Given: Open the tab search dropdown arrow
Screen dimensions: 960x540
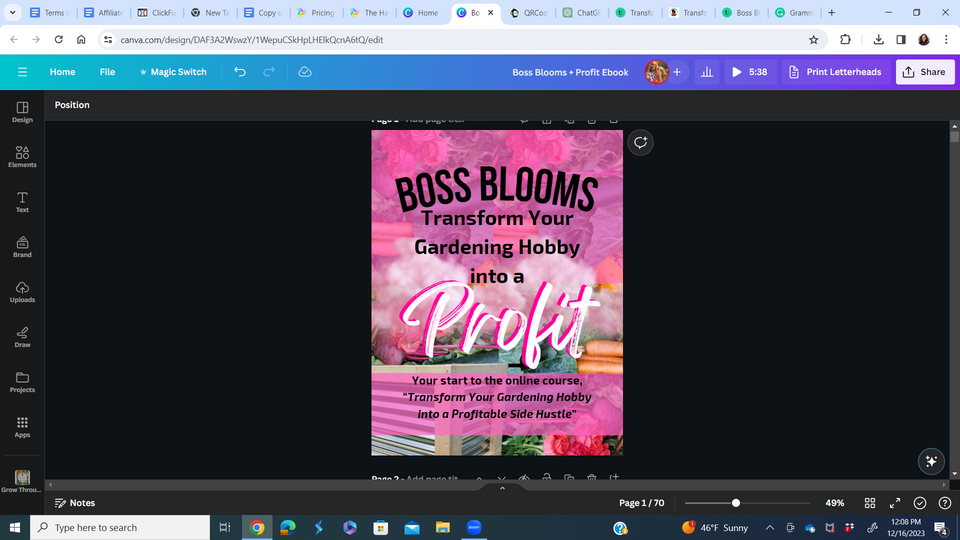Looking at the screenshot, I should [12, 12].
